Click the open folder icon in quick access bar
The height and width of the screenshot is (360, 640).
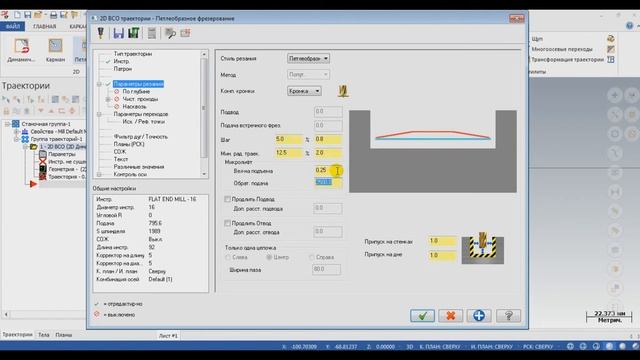coord(38,15)
